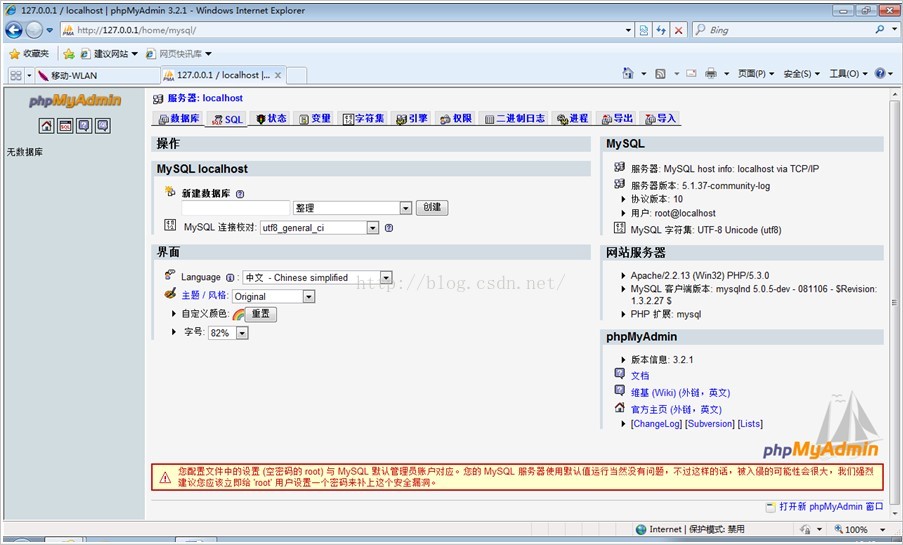This screenshot has height=545, width=903.
Task: Open the address bar history dropdown arrow
Action: pyautogui.click(x=628, y=30)
